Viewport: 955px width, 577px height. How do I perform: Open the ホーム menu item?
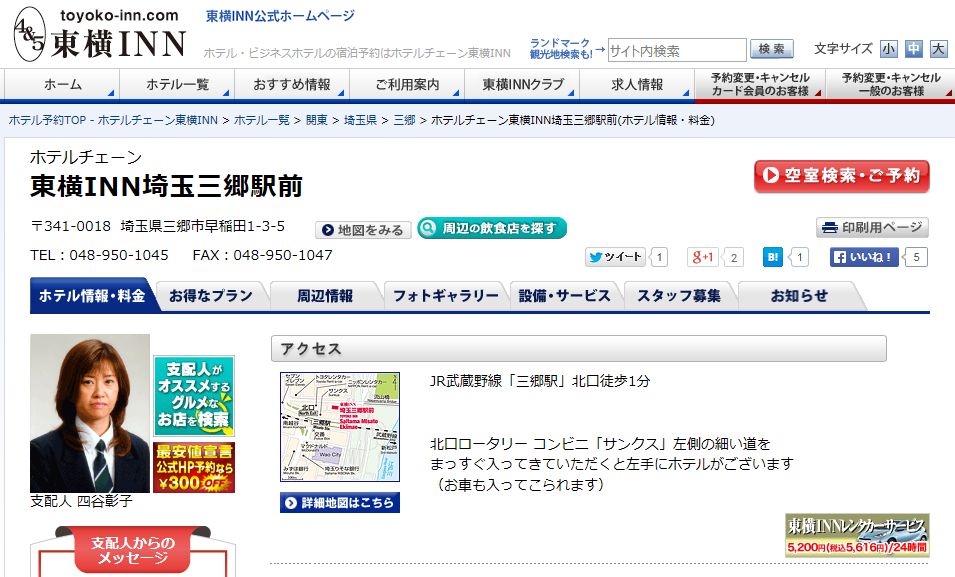coord(62,85)
